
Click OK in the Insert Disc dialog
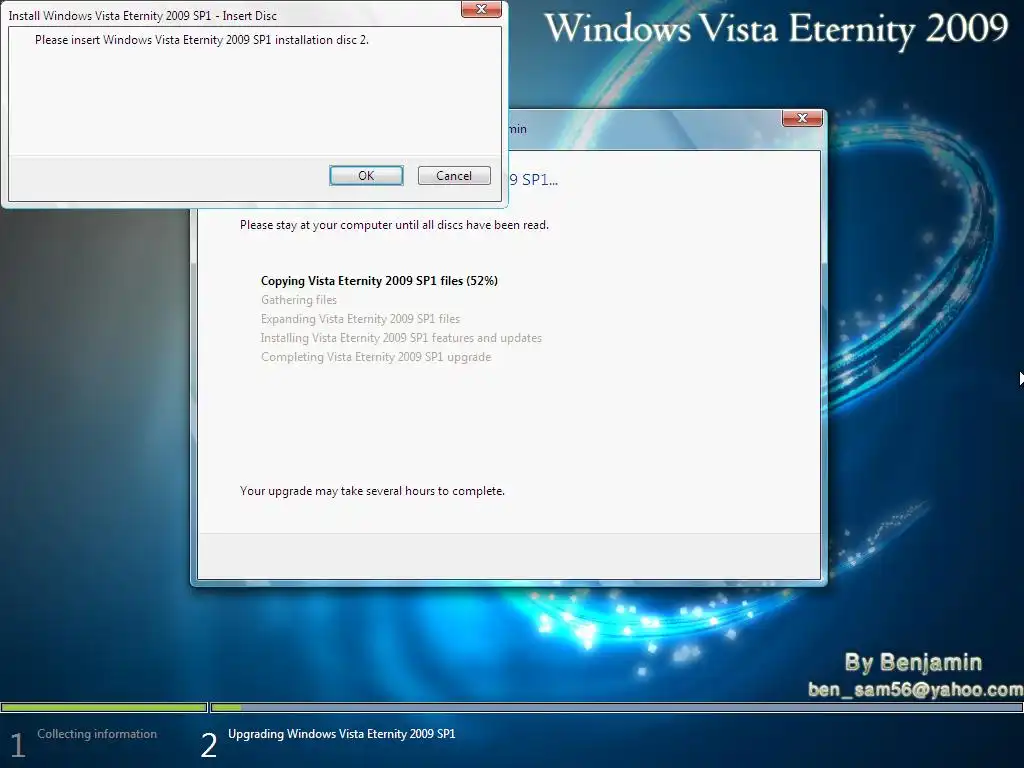pos(366,176)
